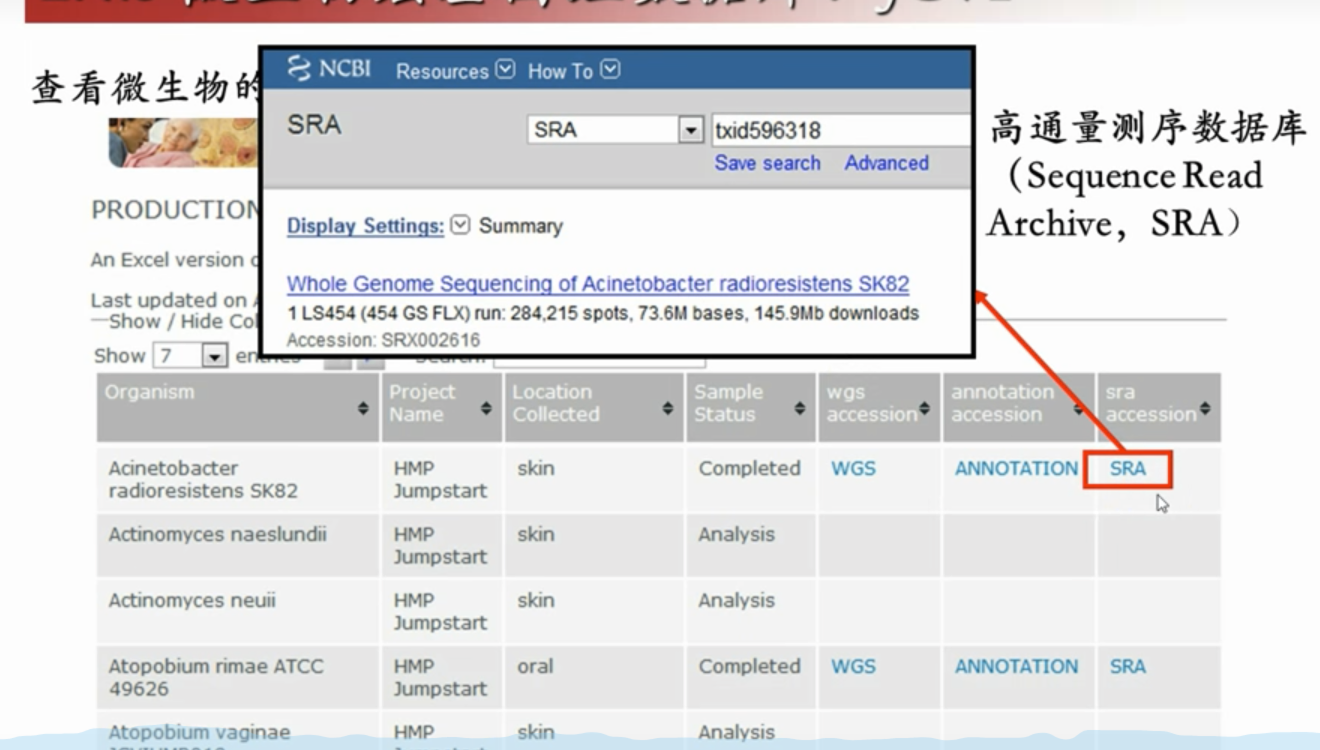Select oral location cell for Atopobium rimae
This screenshot has width=1320, height=750.
click(594, 677)
